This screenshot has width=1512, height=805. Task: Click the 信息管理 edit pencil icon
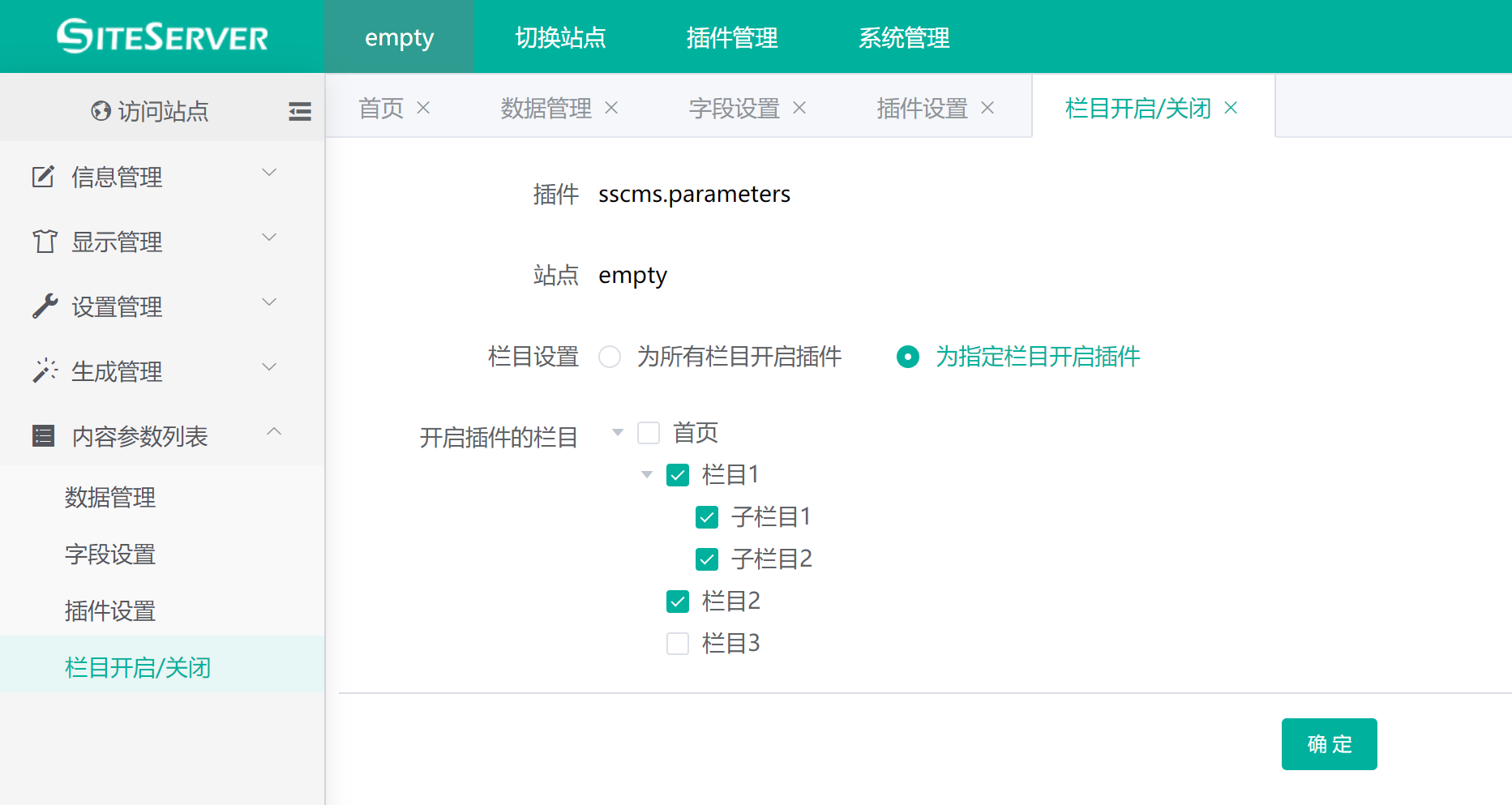44,177
